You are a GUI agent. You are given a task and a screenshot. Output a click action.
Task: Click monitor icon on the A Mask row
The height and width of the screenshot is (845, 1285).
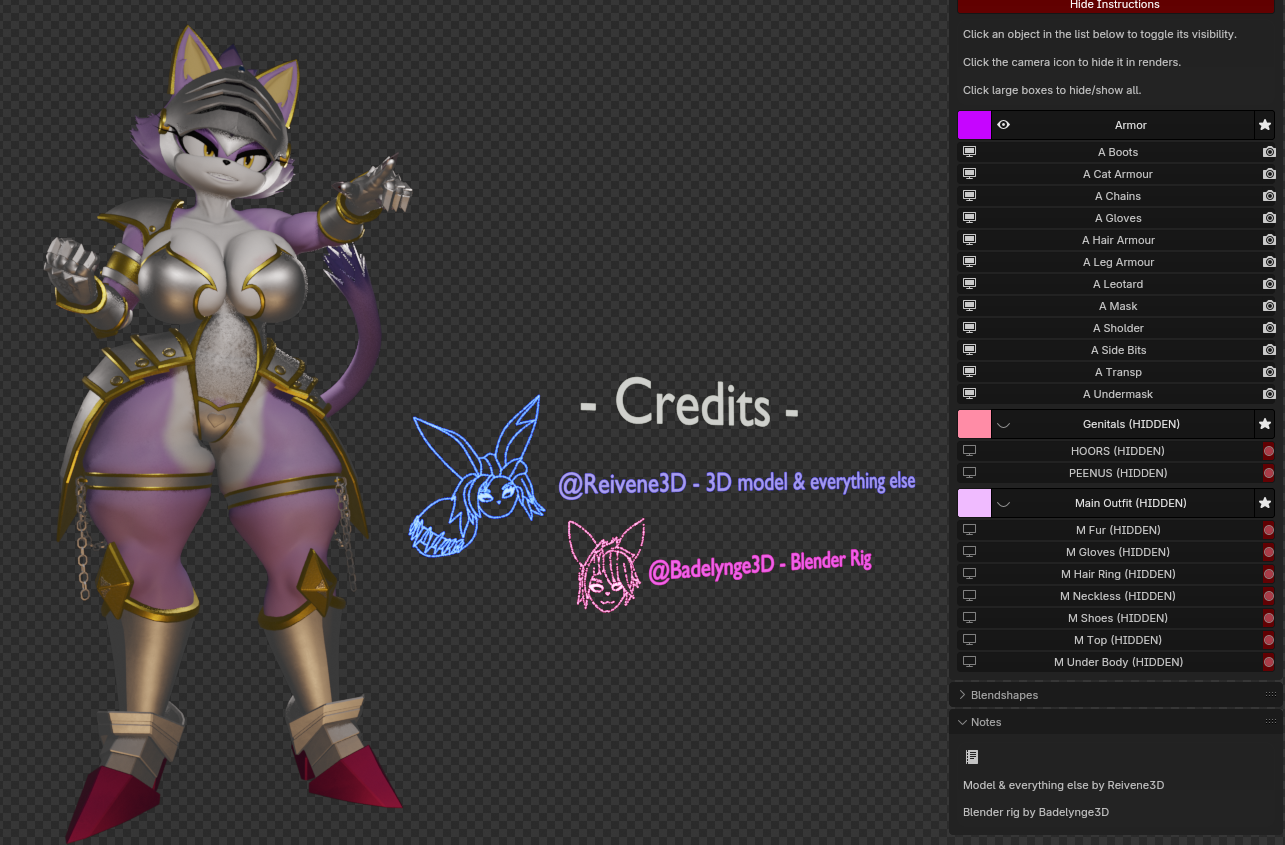pos(969,306)
